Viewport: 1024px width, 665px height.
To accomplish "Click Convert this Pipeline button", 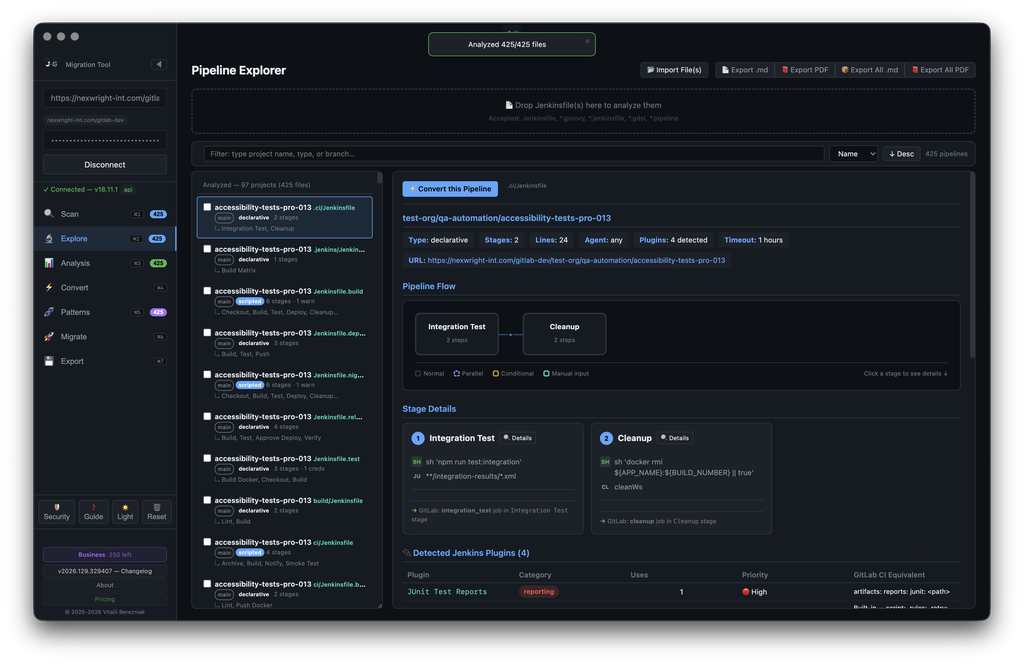I will pos(450,189).
